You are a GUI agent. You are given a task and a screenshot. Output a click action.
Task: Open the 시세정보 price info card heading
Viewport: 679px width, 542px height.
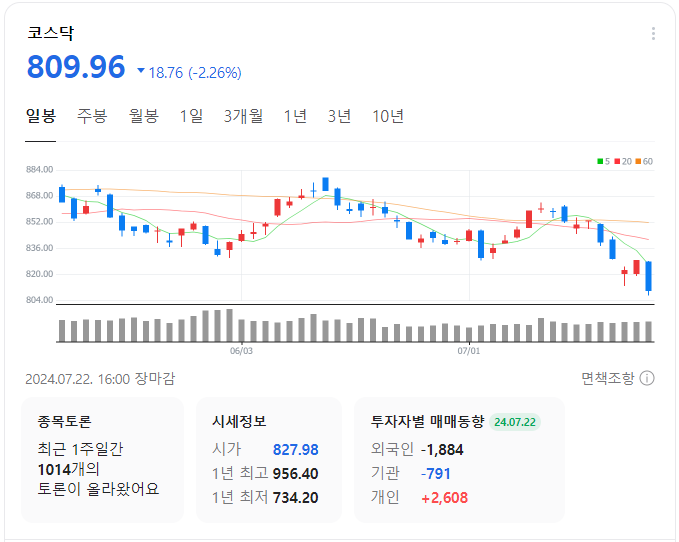pos(239,421)
